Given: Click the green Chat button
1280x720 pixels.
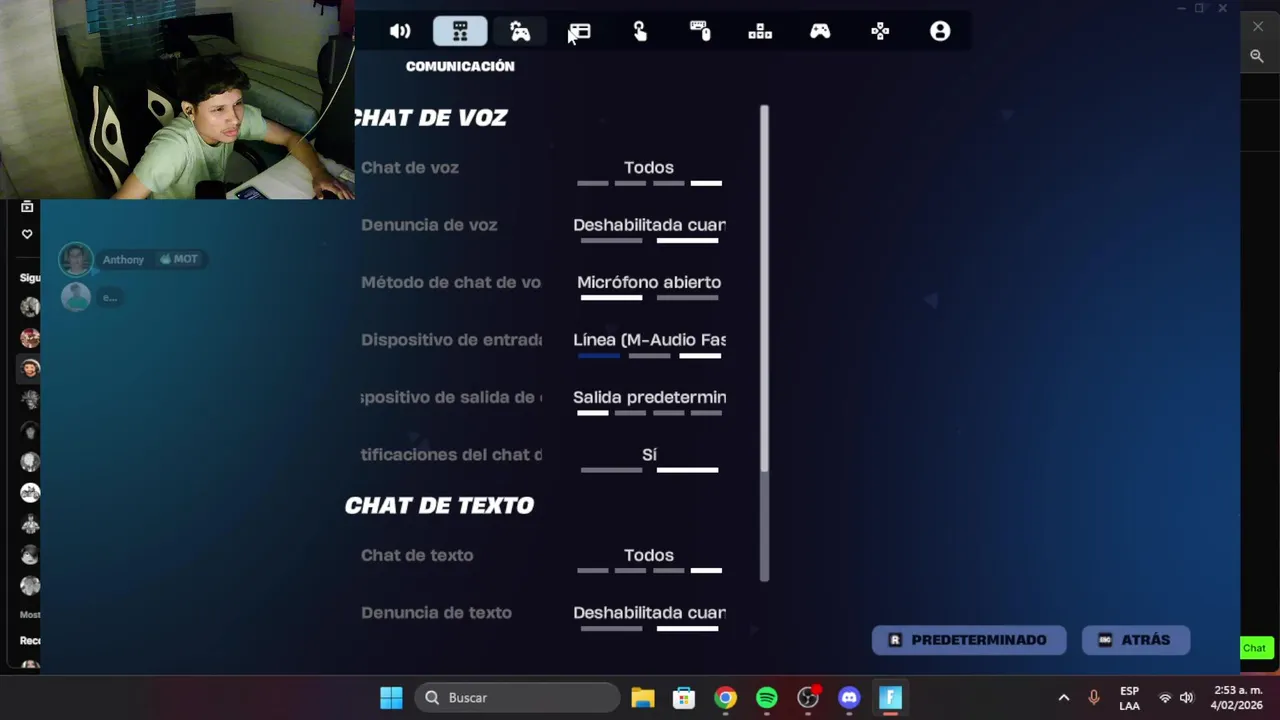Looking at the screenshot, I should point(1256,648).
